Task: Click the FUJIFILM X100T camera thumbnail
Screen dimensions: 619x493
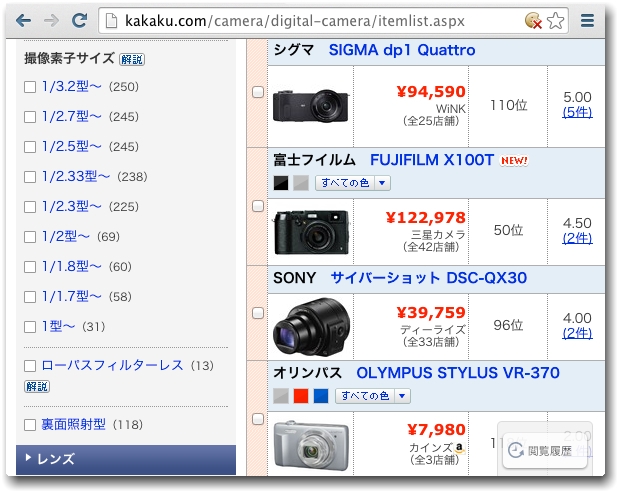Action: 311,232
